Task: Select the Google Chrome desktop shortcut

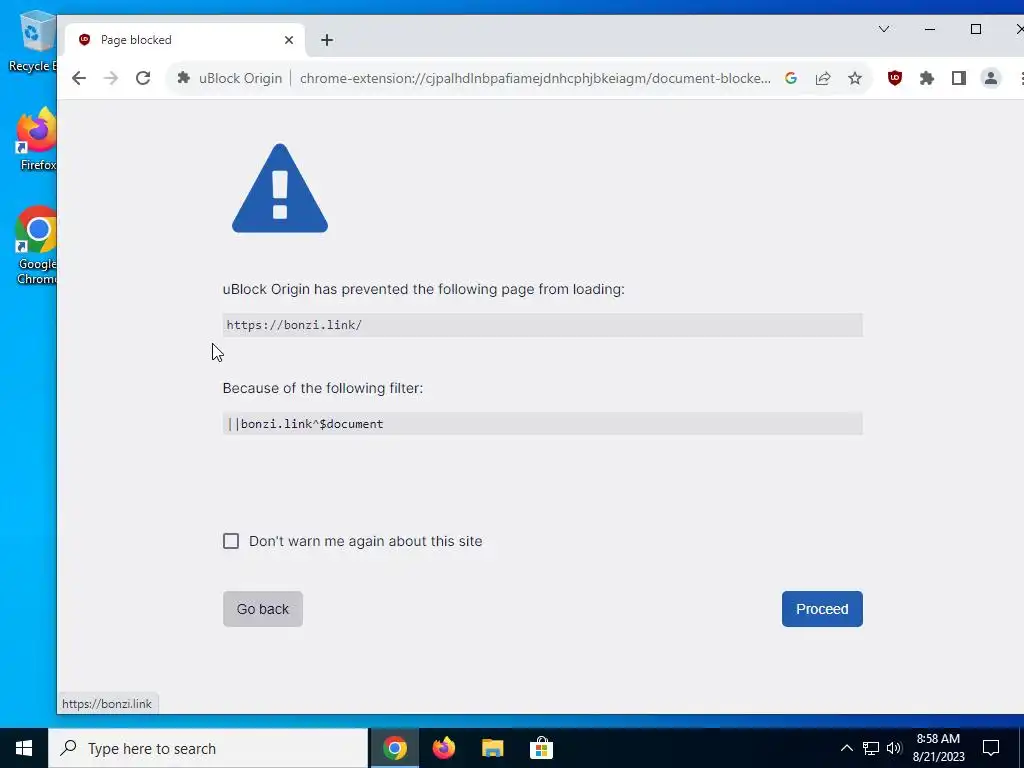Action: click(37, 246)
